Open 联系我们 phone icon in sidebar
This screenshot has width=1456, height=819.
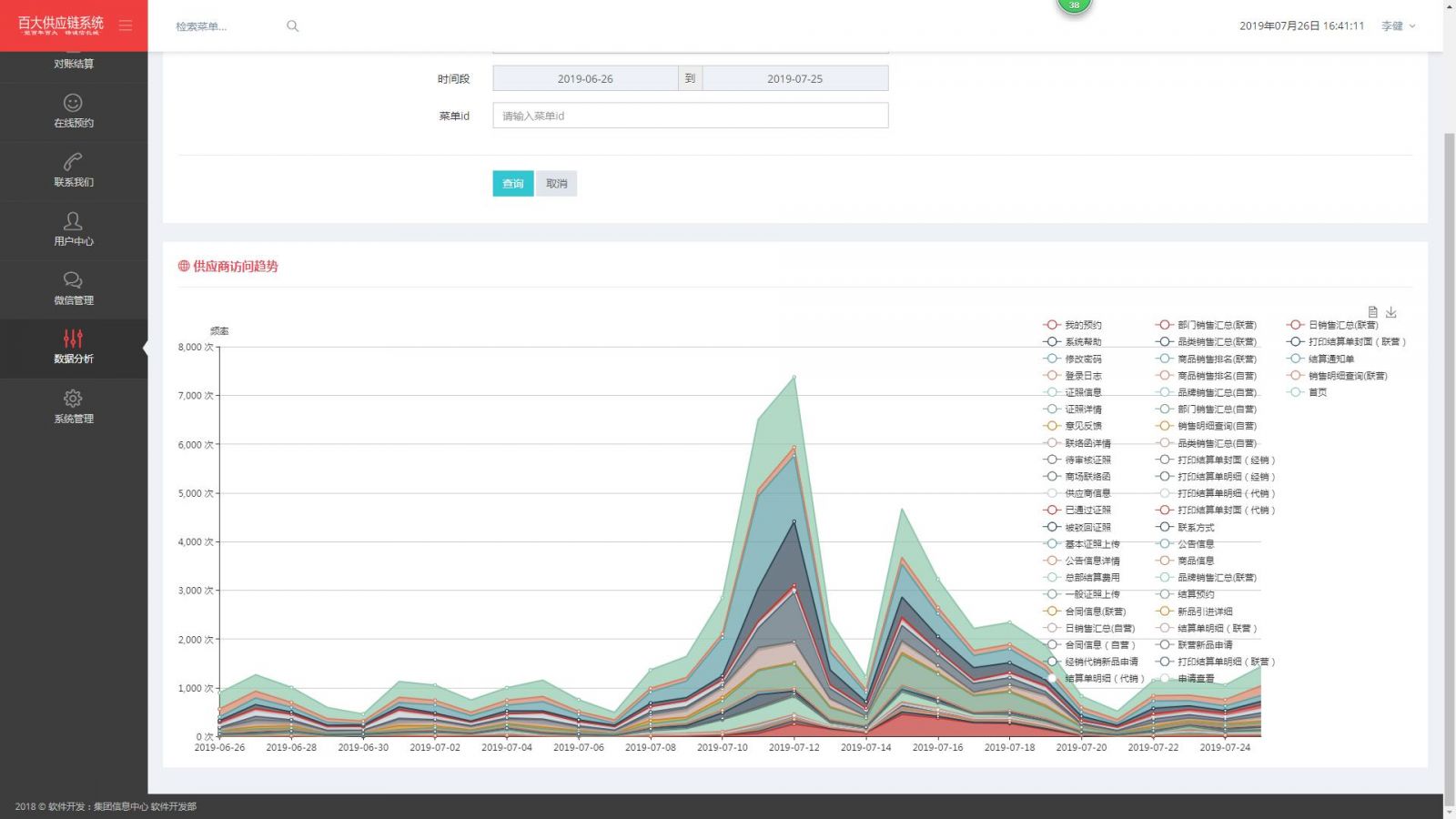pos(73,162)
